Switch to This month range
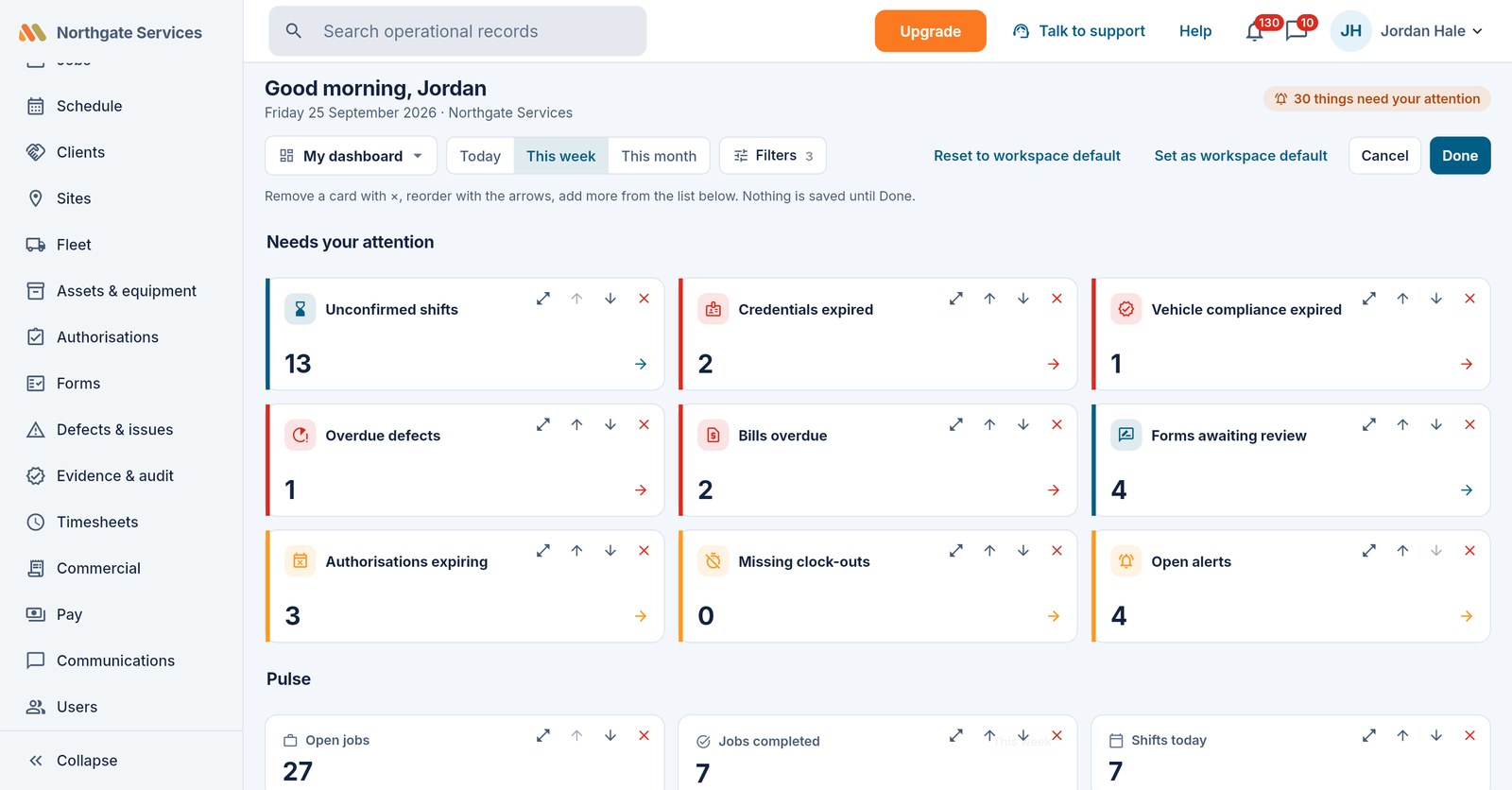Image resolution: width=1512 pixels, height=790 pixels. 659,156
